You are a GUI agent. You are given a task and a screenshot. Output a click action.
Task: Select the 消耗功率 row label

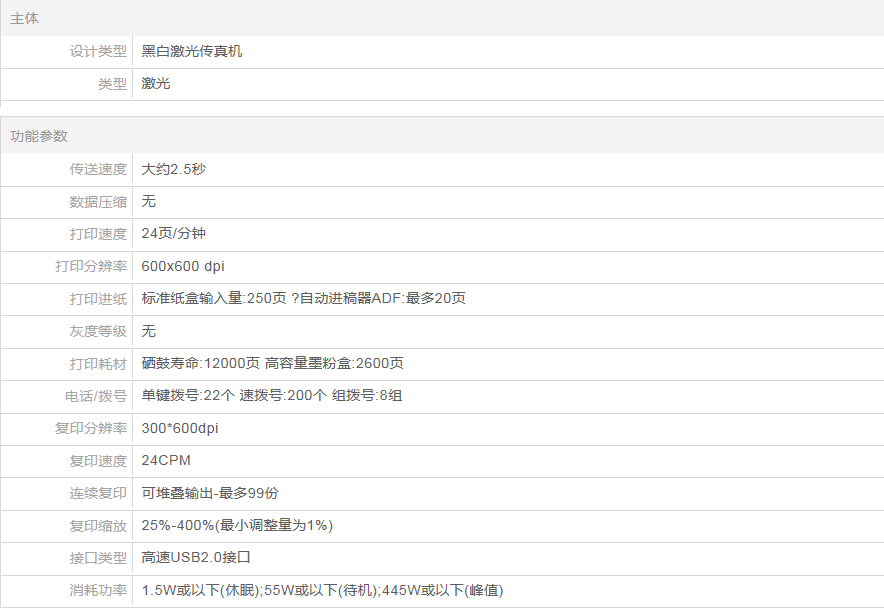(x=98, y=590)
